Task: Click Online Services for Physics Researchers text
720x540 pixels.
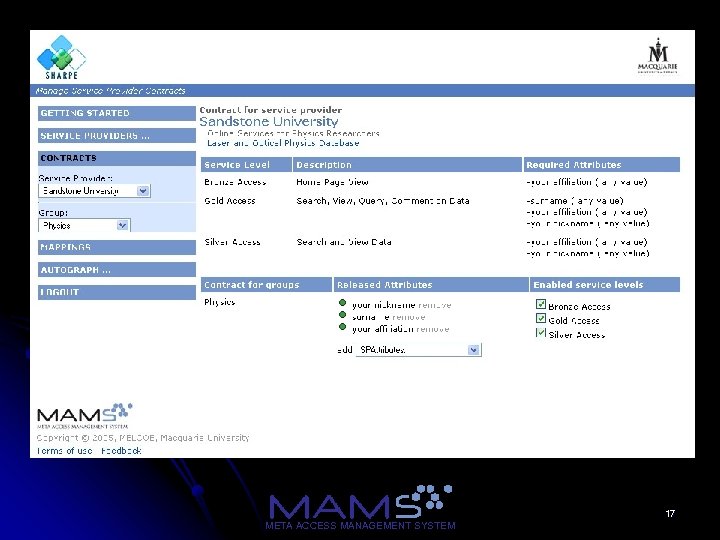Action: 293,134
